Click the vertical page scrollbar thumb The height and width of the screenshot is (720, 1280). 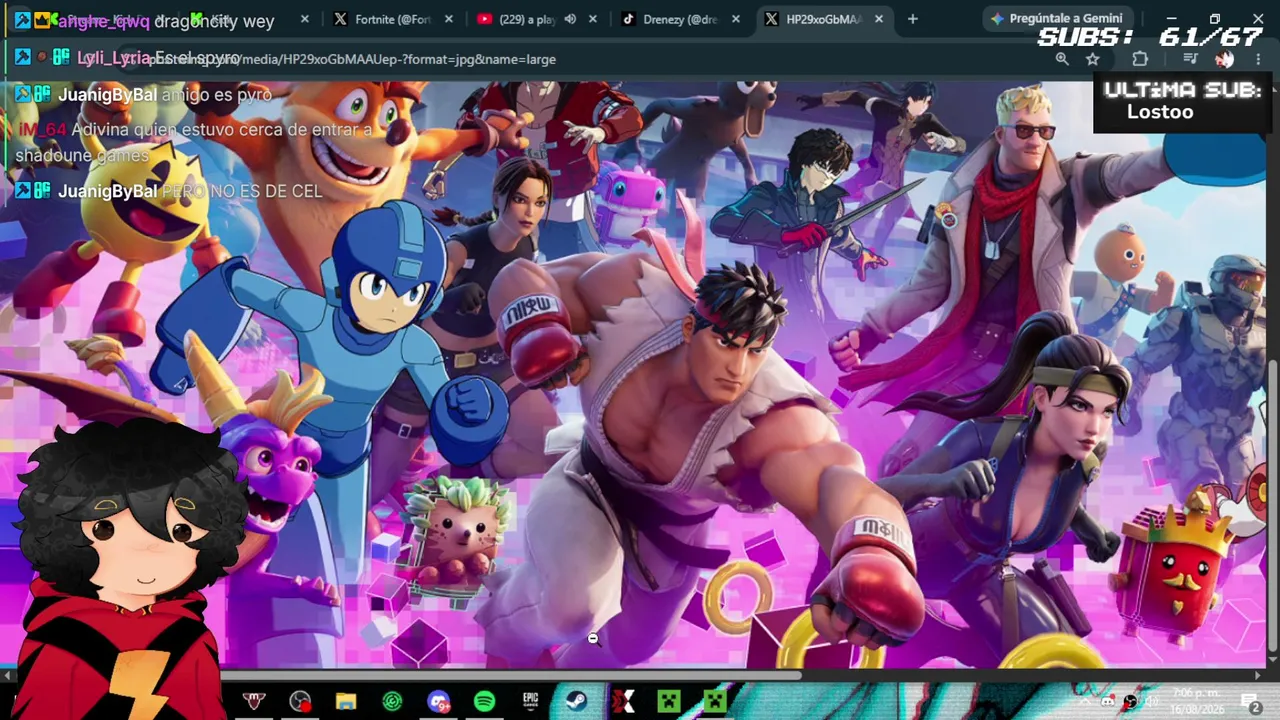[x=1272, y=505]
